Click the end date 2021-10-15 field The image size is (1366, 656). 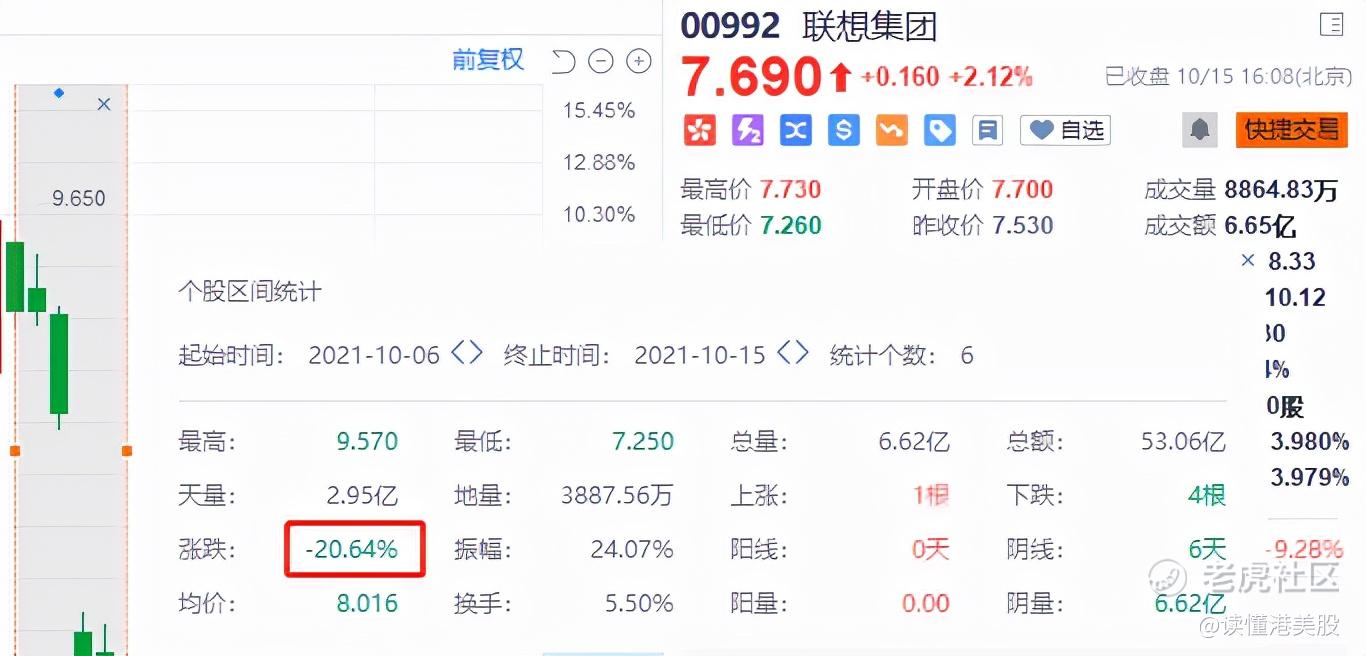click(700, 355)
